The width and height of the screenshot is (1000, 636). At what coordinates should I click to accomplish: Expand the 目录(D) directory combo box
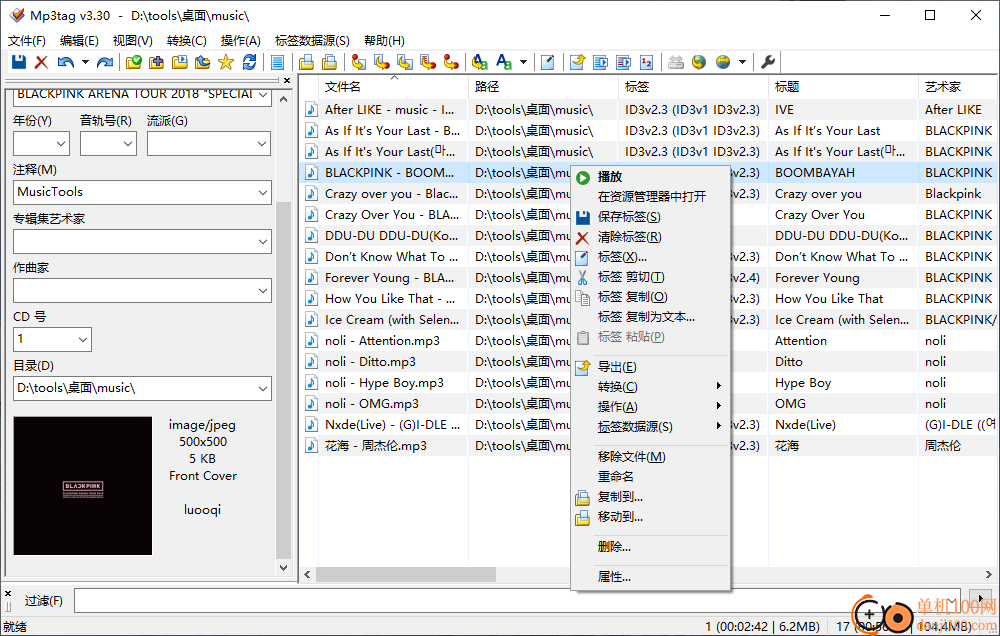[x=263, y=388]
